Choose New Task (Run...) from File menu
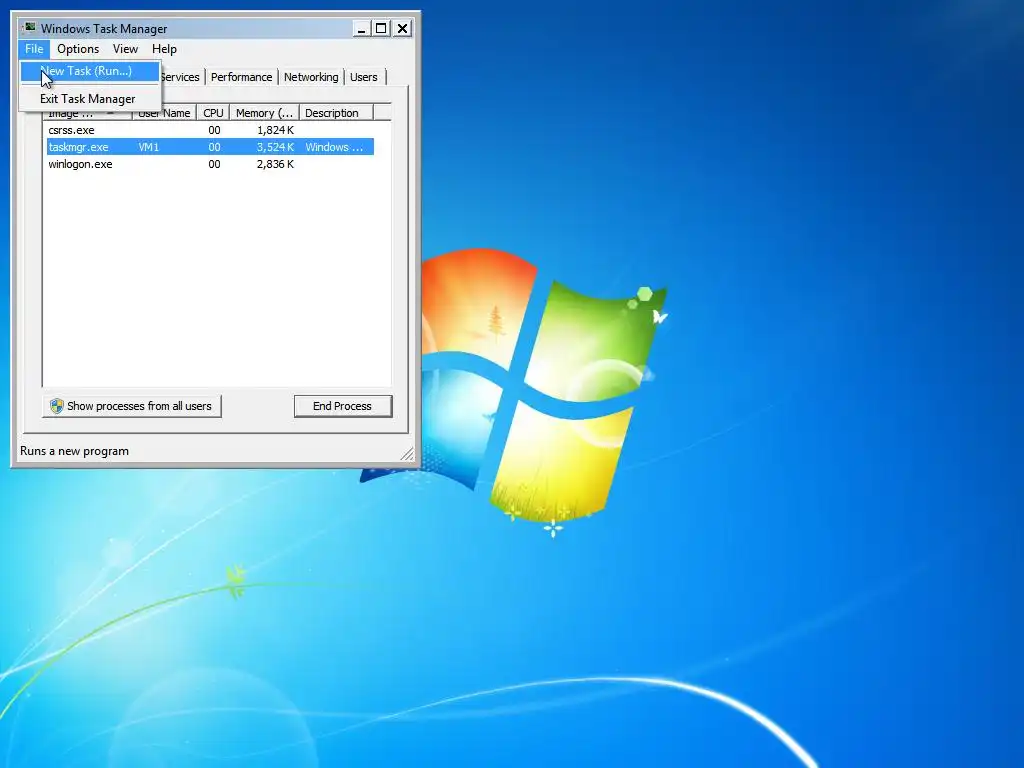The width and height of the screenshot is (1024, 768). 89,71
